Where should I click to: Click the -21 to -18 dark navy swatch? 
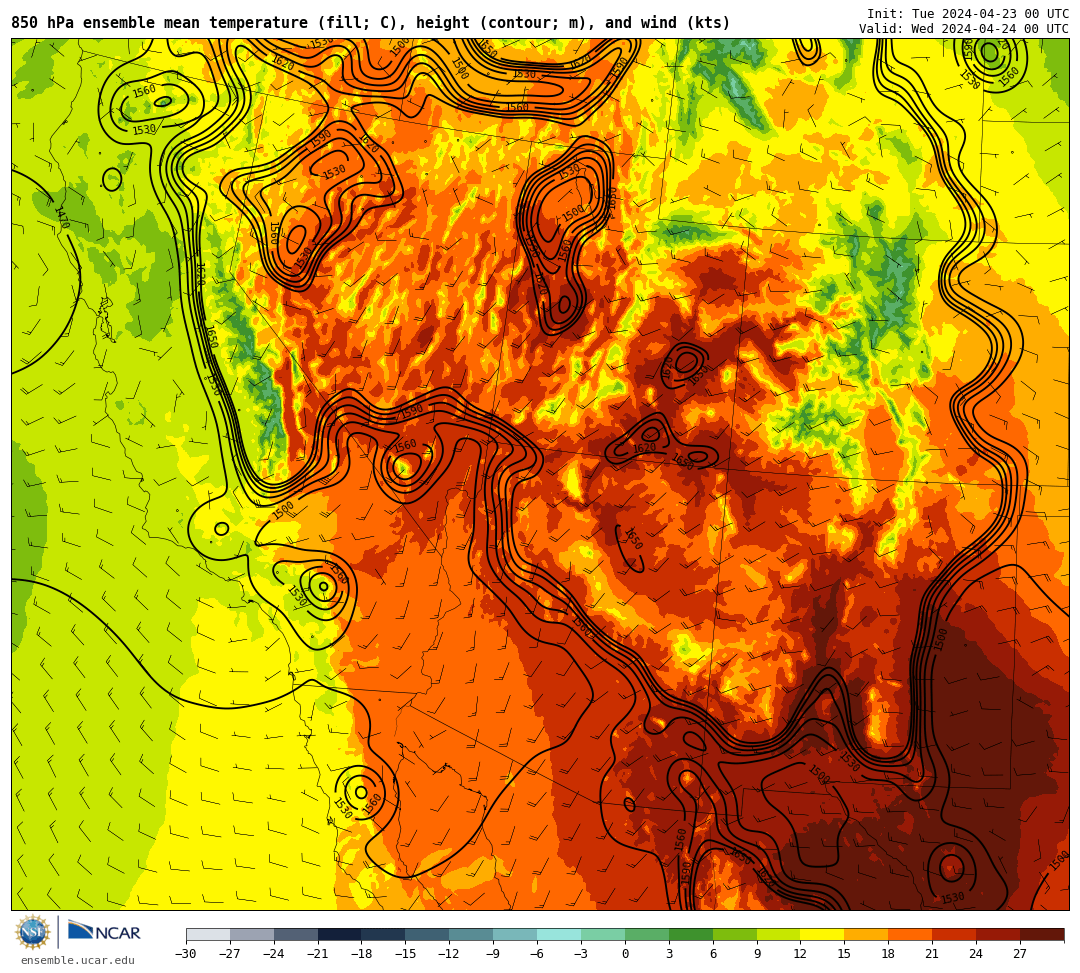(x=340, y=934)
